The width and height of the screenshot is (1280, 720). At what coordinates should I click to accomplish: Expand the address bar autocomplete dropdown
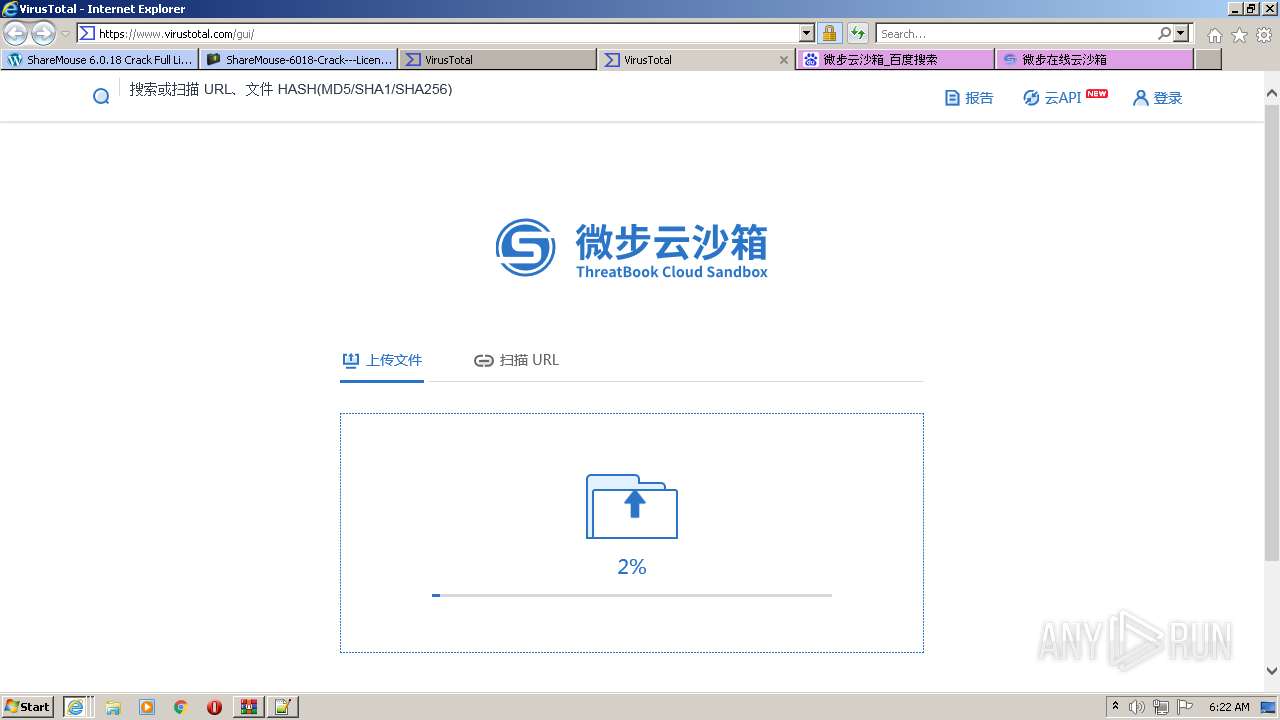point(807,33)
